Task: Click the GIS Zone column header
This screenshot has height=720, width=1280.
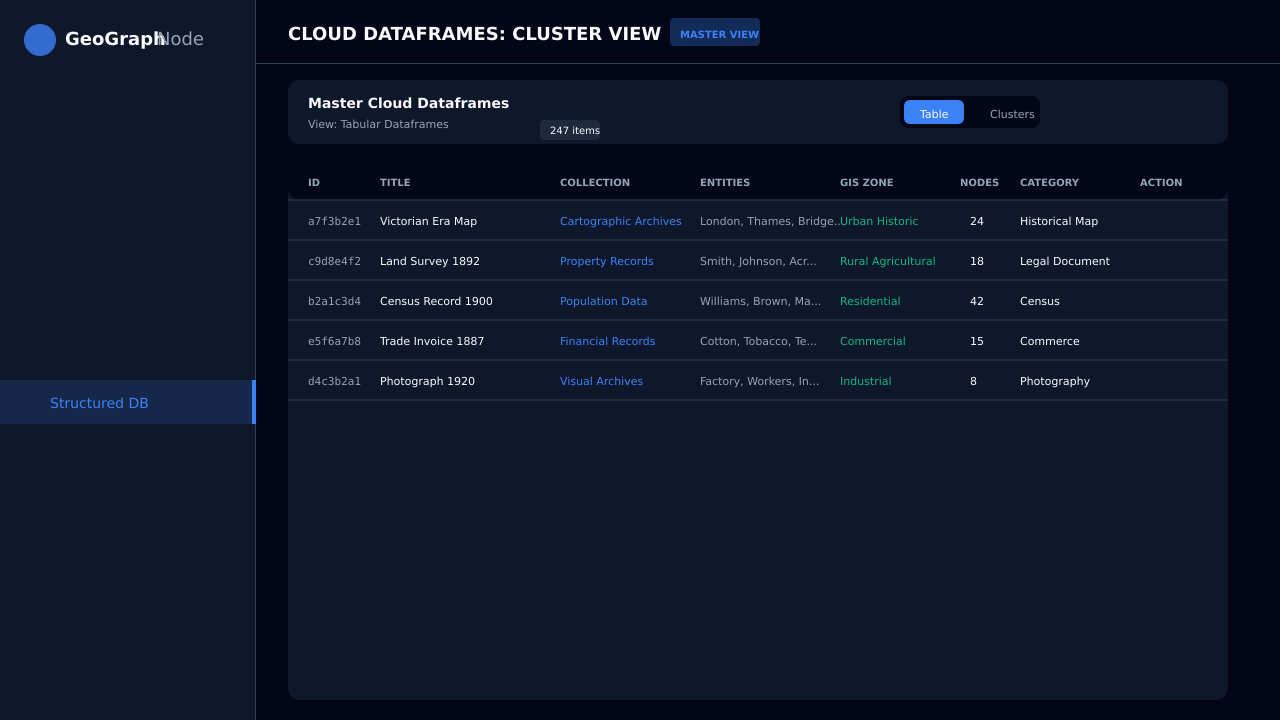Action: click(866, 183)
